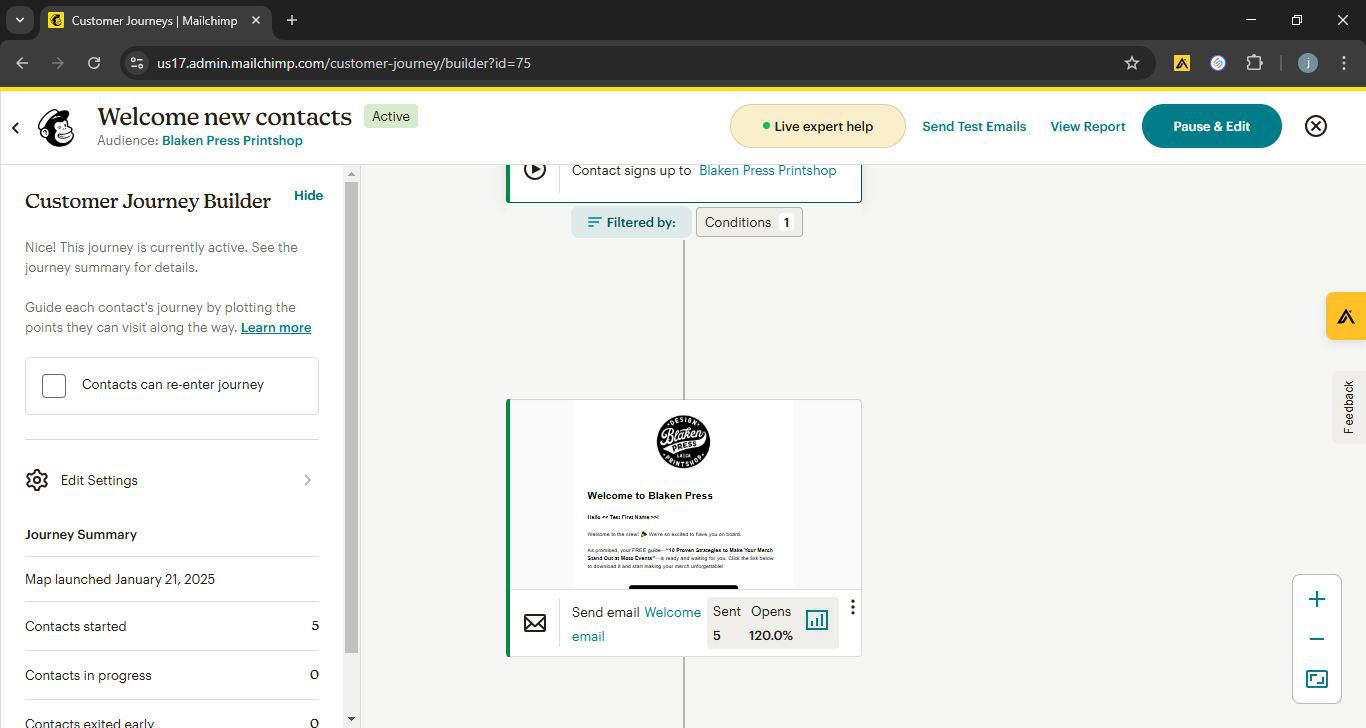The height and width of the screenshot is (728, 1366).
Task: Open the Conditions filter button
Action: [749, 222]
